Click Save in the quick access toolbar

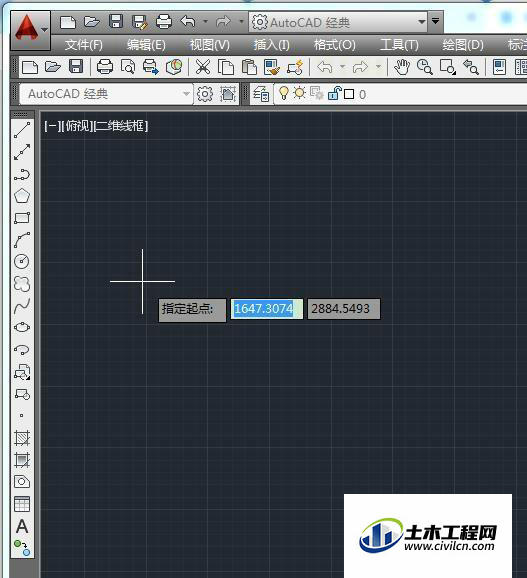click(x=116, y=22)
